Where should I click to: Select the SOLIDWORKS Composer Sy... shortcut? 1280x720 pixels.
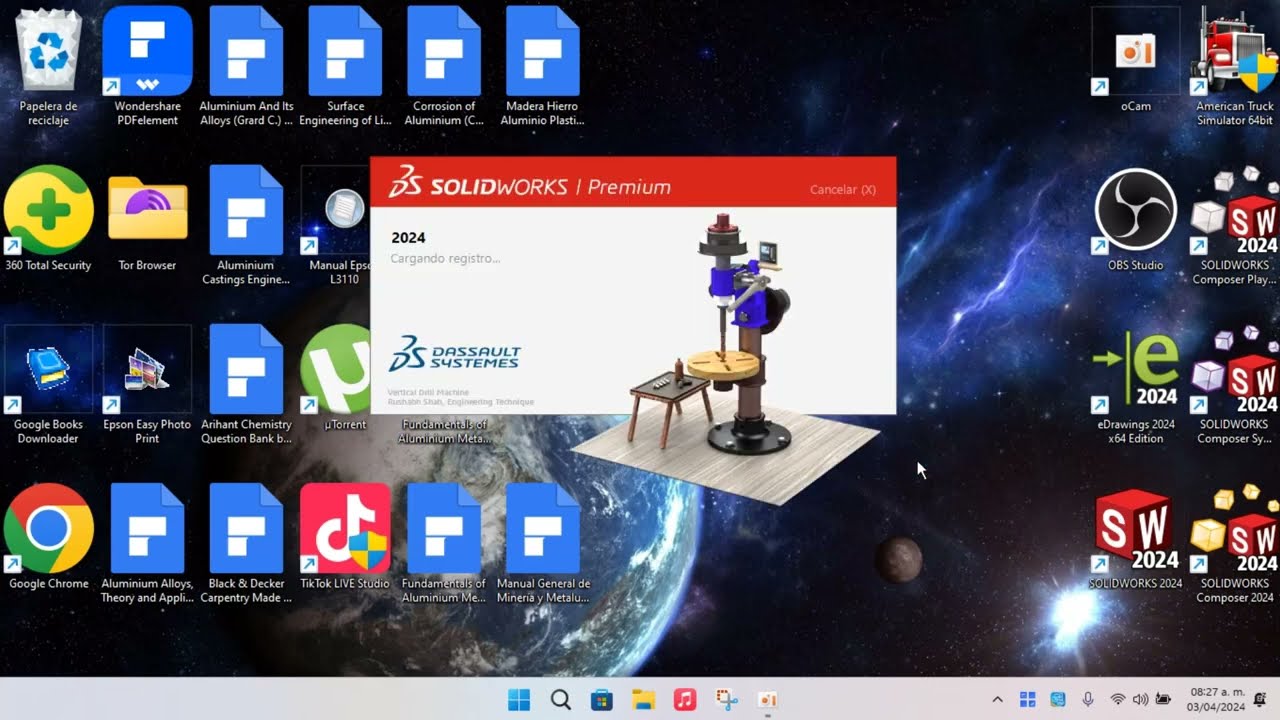1235,385
